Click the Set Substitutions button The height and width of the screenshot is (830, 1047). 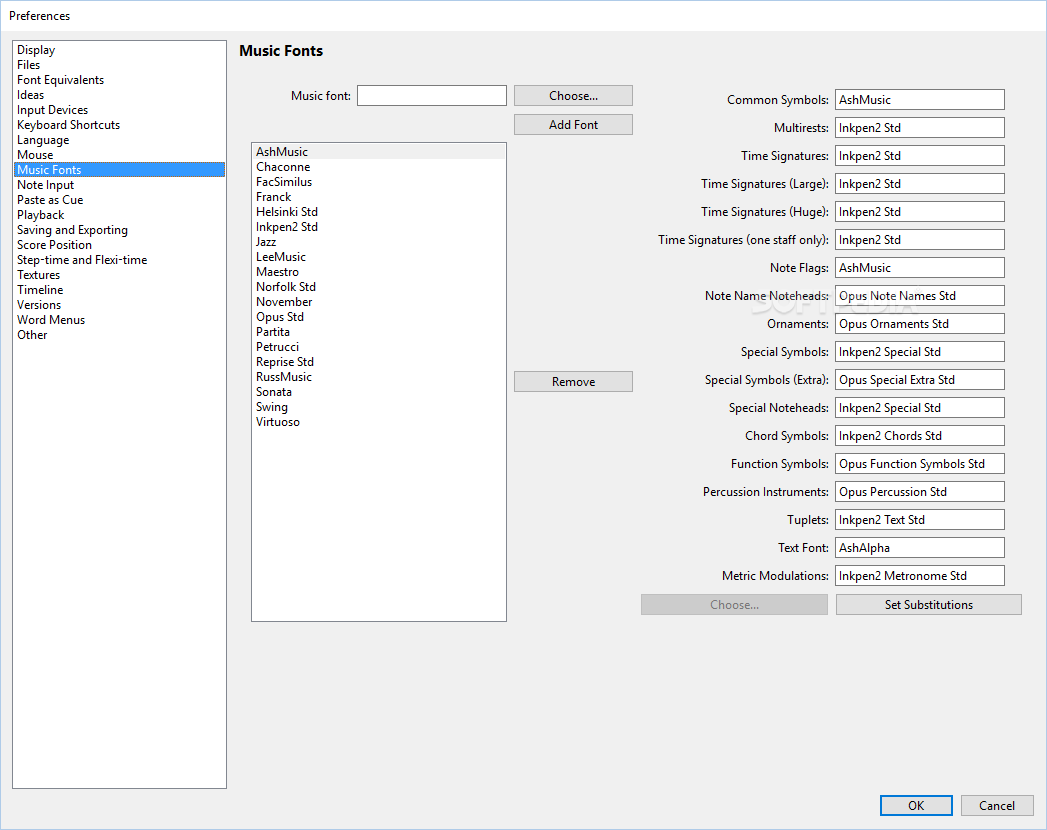929,605
